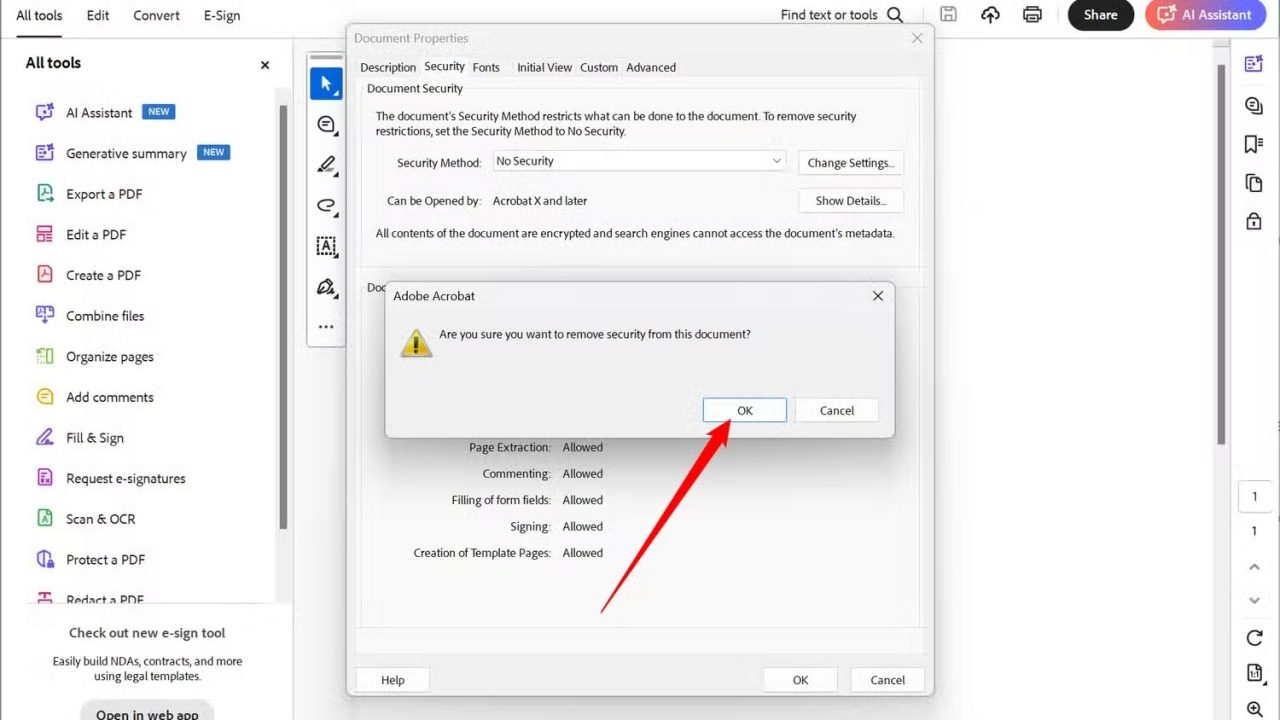Switch to the Advanced tab
The image size is (1280, 720).
[x=651, y=67]
